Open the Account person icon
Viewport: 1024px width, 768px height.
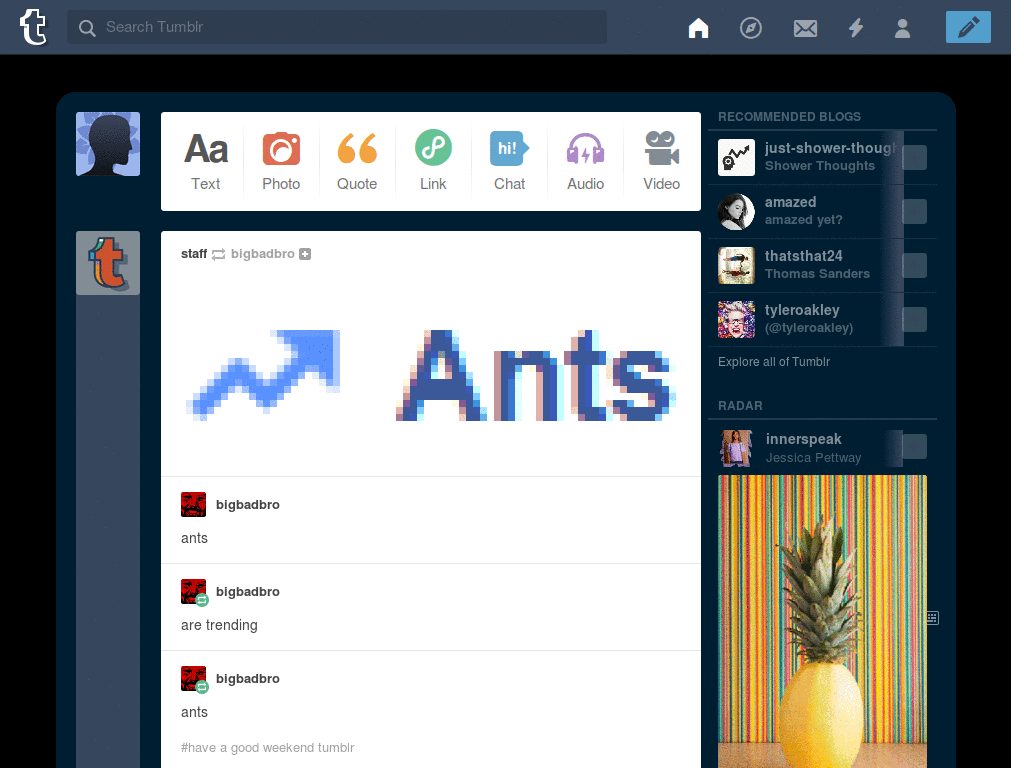click(902, 28)
